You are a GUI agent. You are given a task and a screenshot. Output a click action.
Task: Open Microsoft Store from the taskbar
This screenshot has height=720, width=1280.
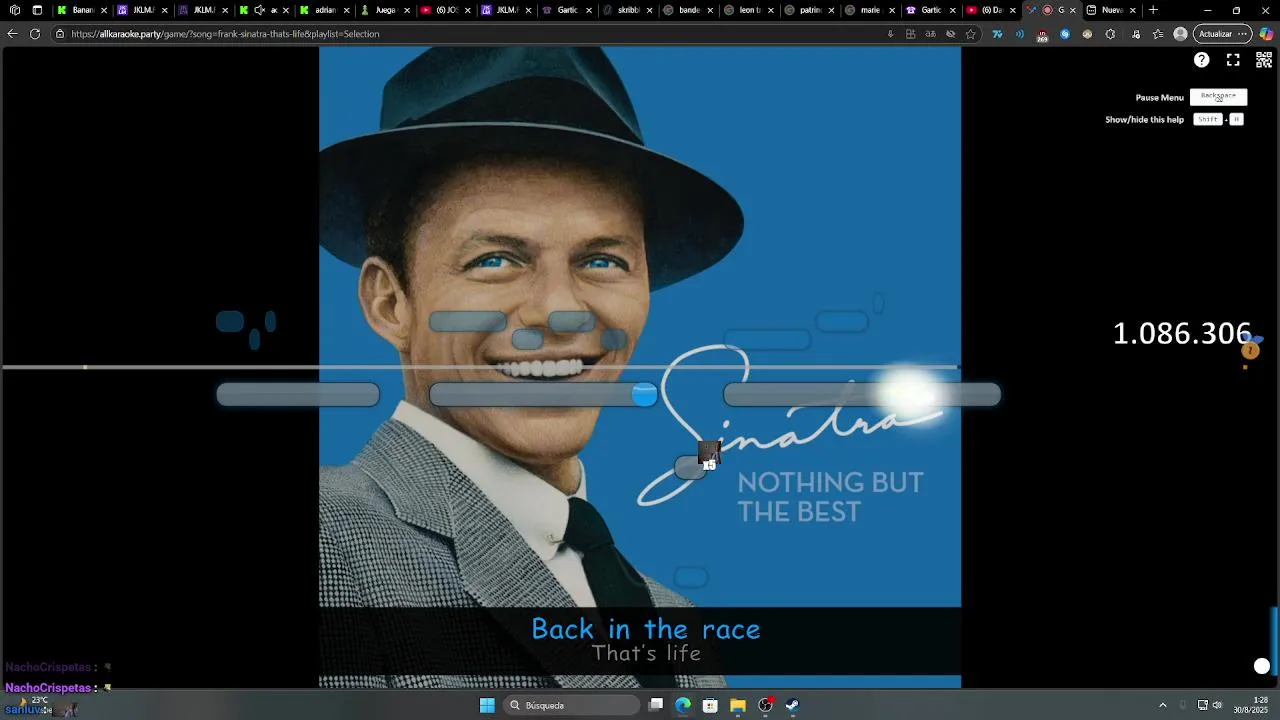(x=710, y=705)
